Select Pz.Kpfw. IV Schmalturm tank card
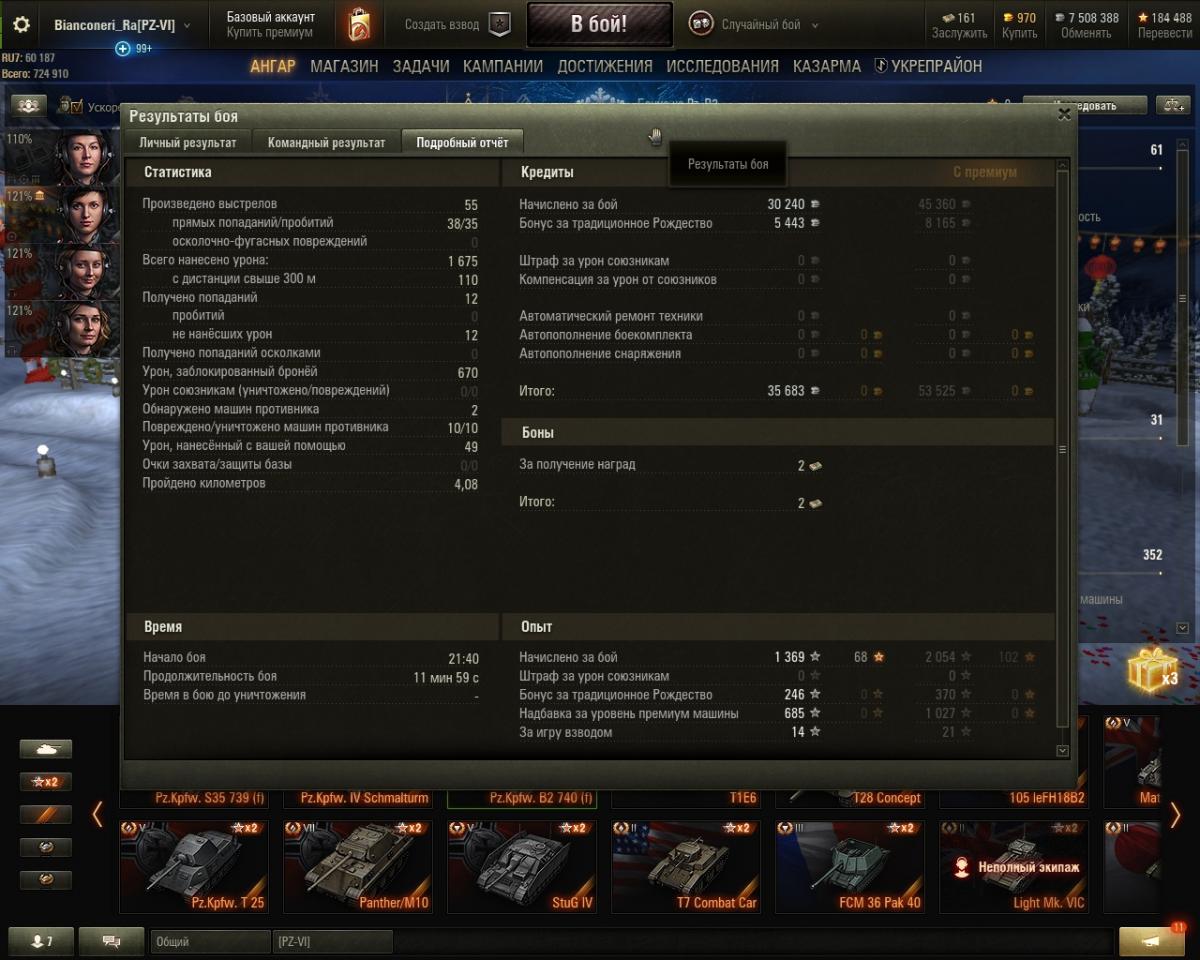 pos(357,798)
